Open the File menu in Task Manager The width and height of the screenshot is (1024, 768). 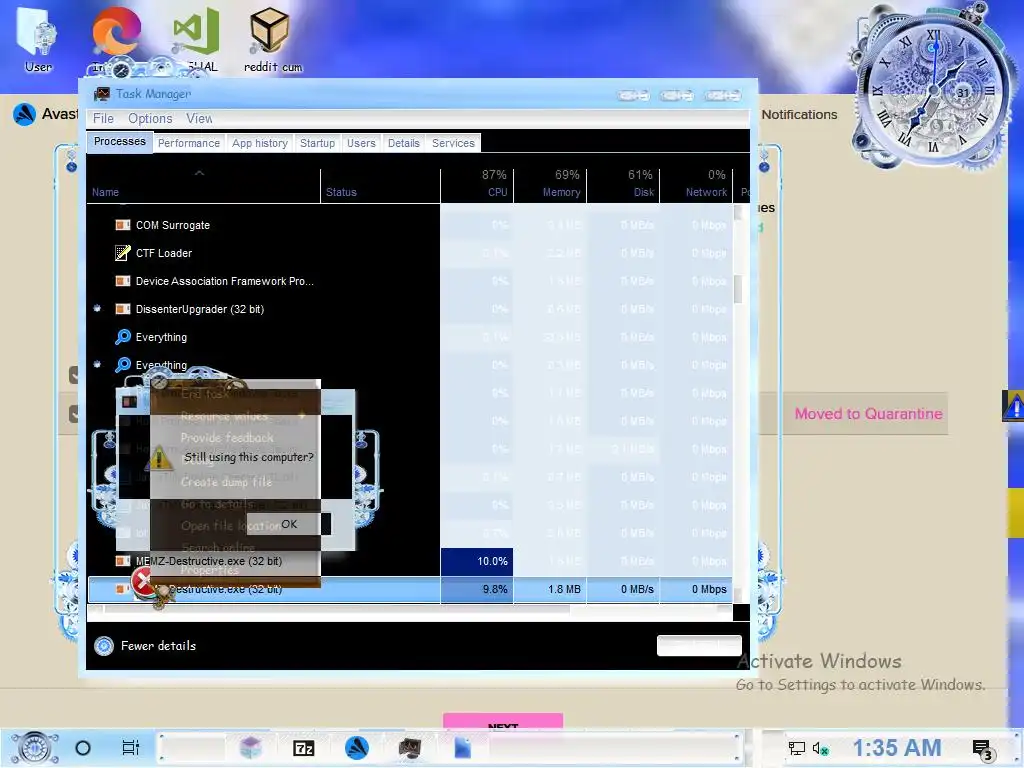pyautogui.click(x=103, y=119)
